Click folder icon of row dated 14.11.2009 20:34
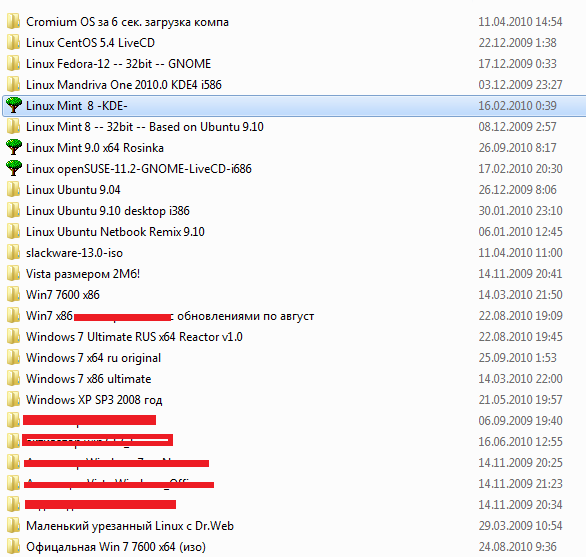The image size is (586, 557). tap(13, 504)
